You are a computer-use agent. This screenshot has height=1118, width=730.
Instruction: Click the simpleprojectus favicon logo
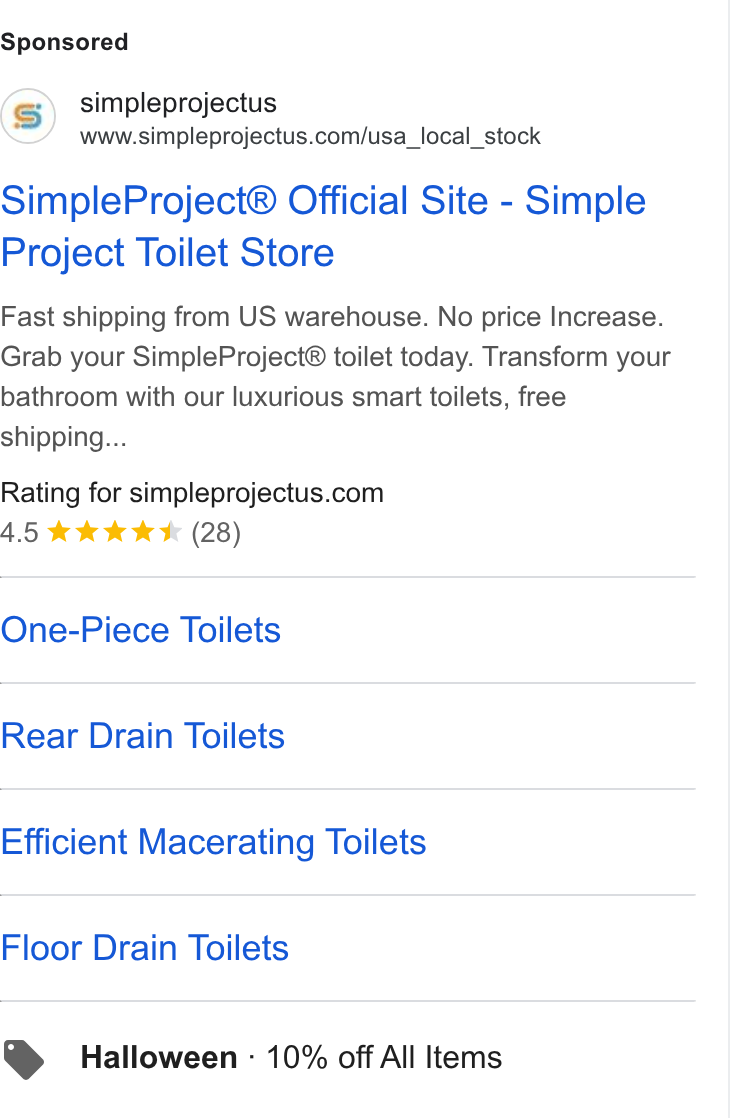[x=28, y=116]
